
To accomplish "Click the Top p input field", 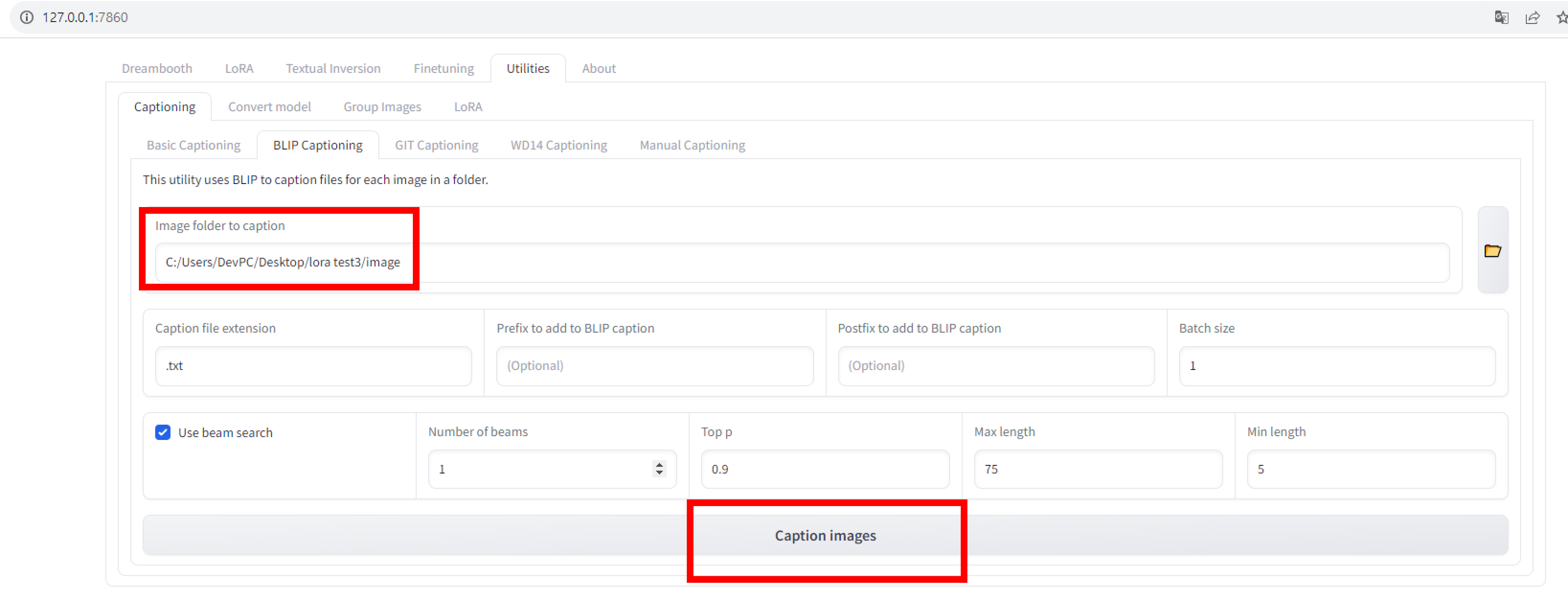I will 825,470.
